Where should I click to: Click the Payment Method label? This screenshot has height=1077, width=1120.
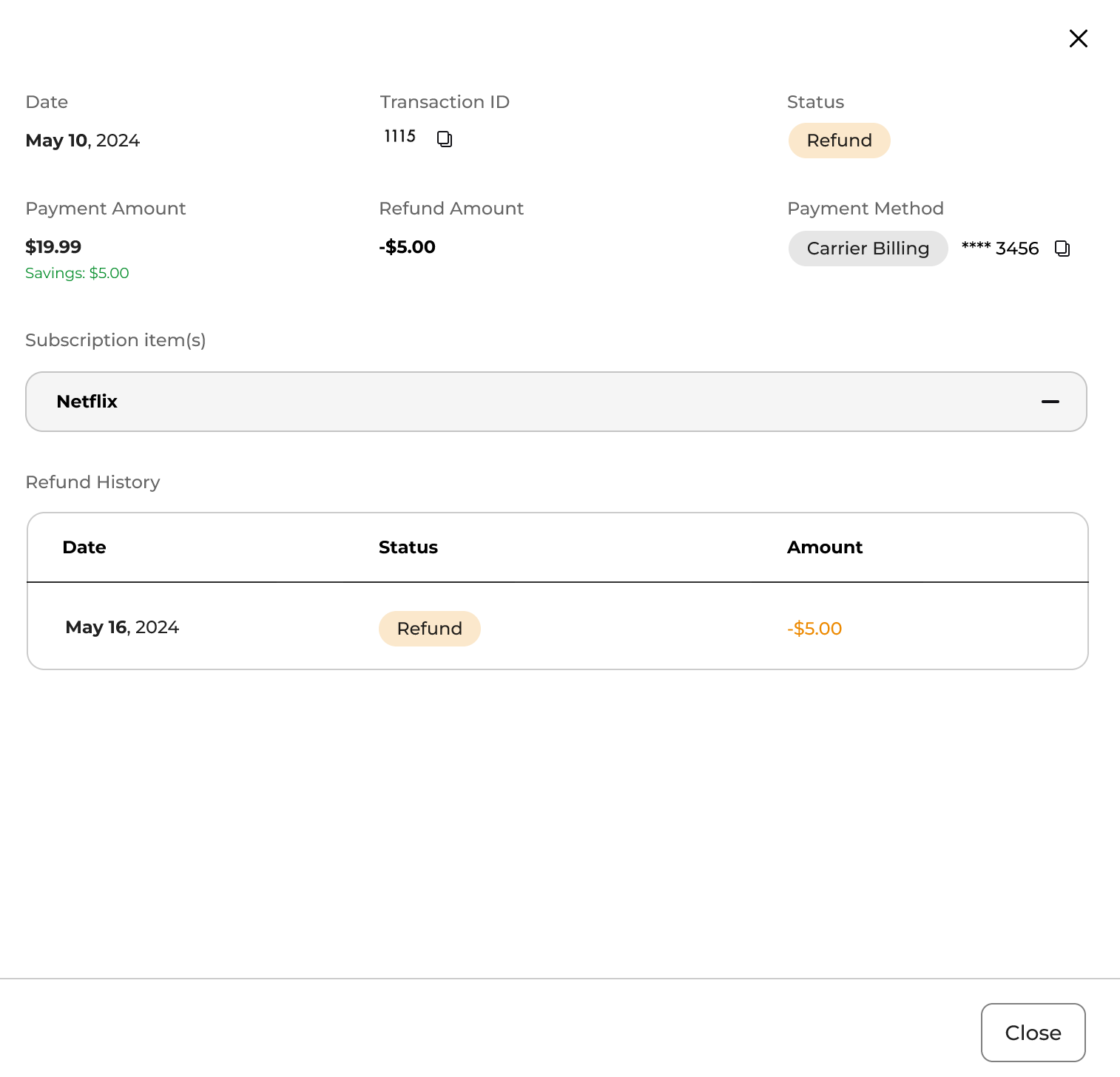[866, 209]
